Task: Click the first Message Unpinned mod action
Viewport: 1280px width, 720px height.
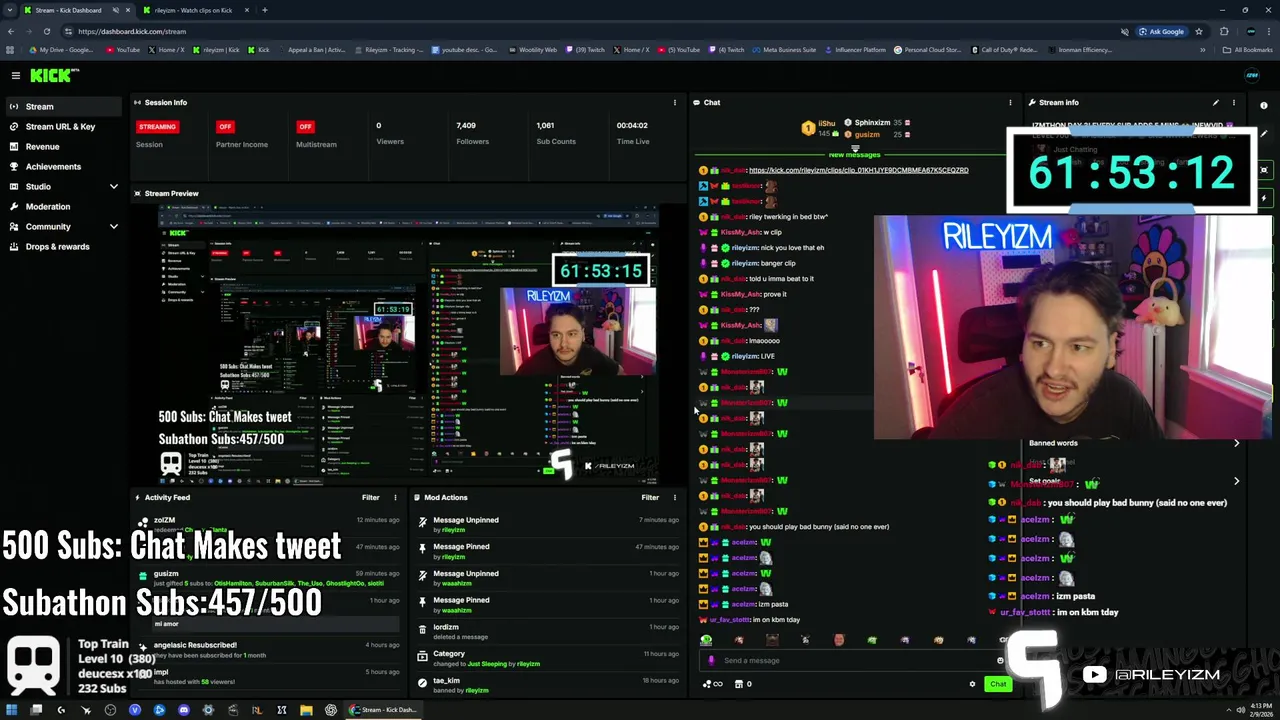Action: pos(548,524)
